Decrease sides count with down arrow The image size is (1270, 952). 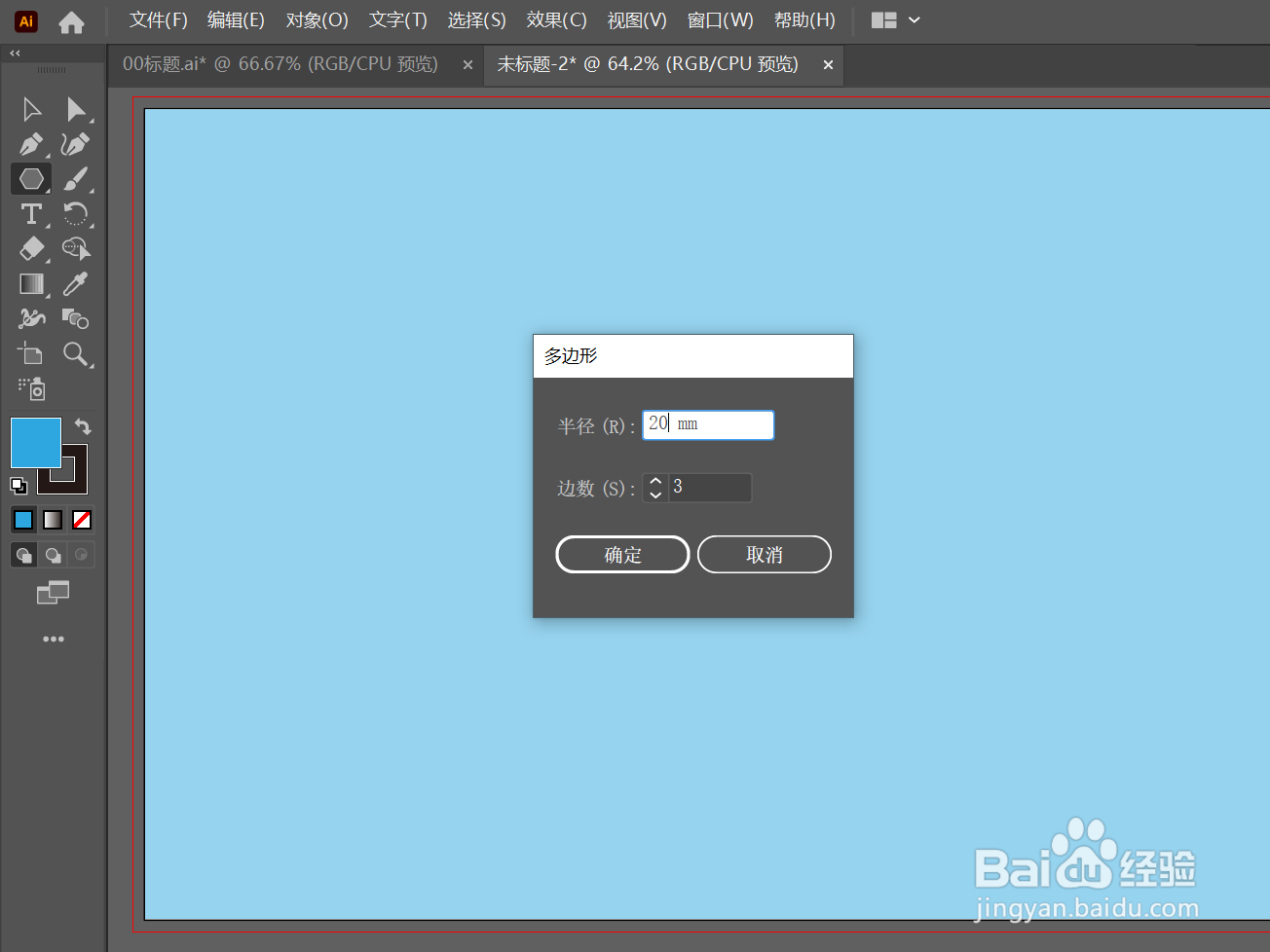click(x=655, y=494)
